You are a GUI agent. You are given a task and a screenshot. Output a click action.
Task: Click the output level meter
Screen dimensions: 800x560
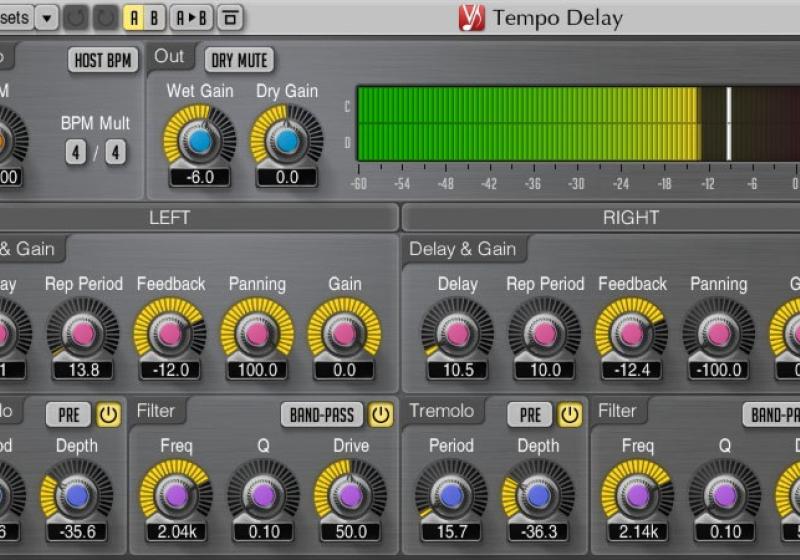tap(578, 124)
